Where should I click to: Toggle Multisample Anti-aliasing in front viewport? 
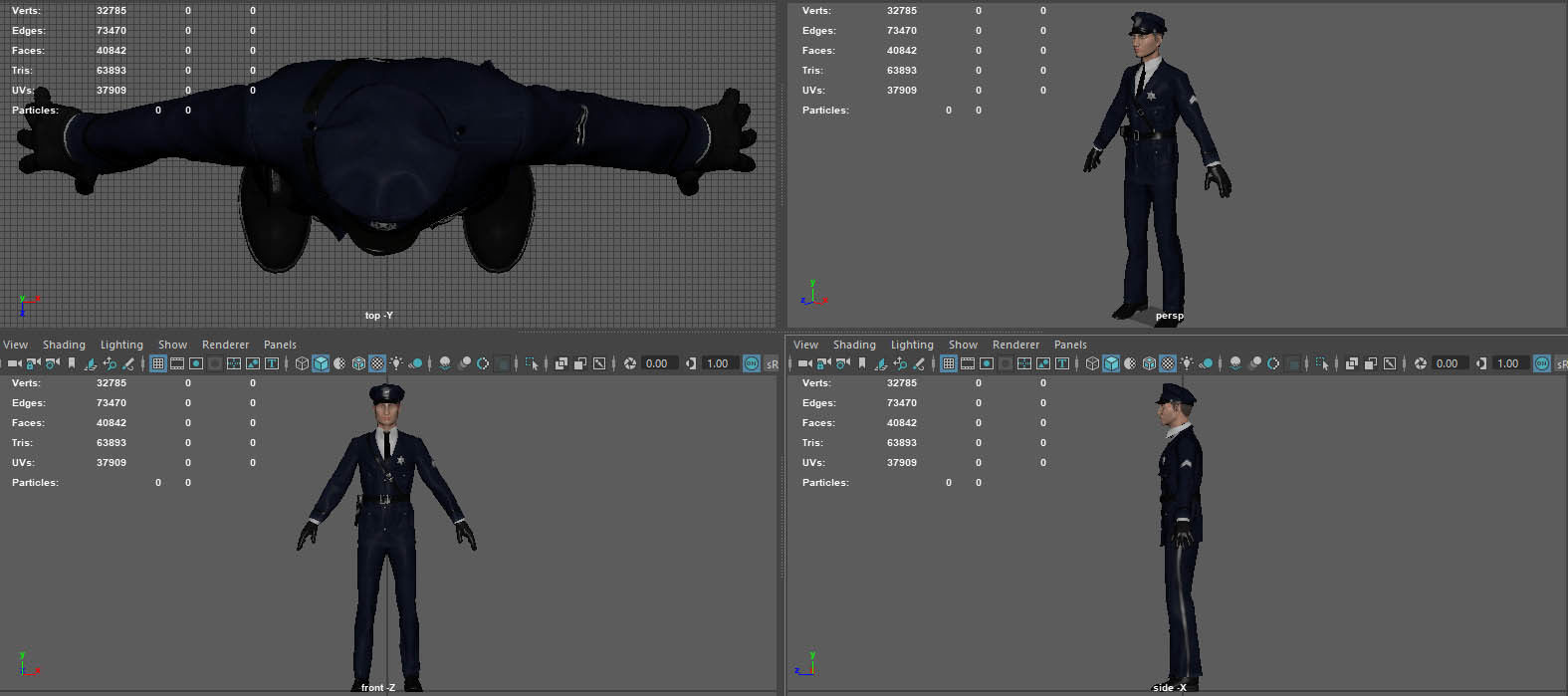pos(483,363)
